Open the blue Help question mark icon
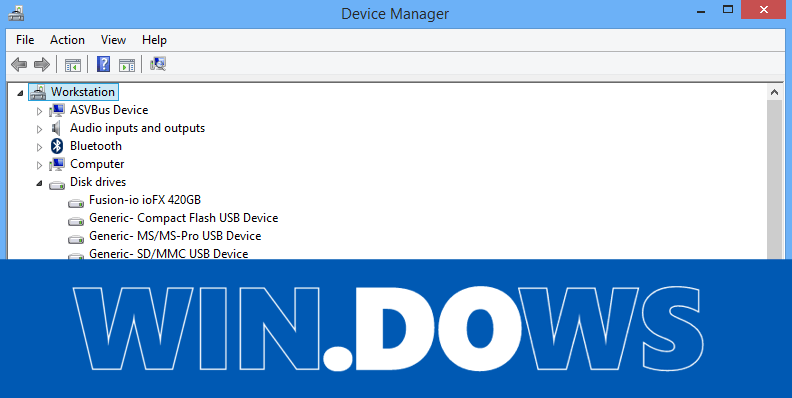Image resolution: width=792 pixels, height=398 pixels. coord(104,64)
